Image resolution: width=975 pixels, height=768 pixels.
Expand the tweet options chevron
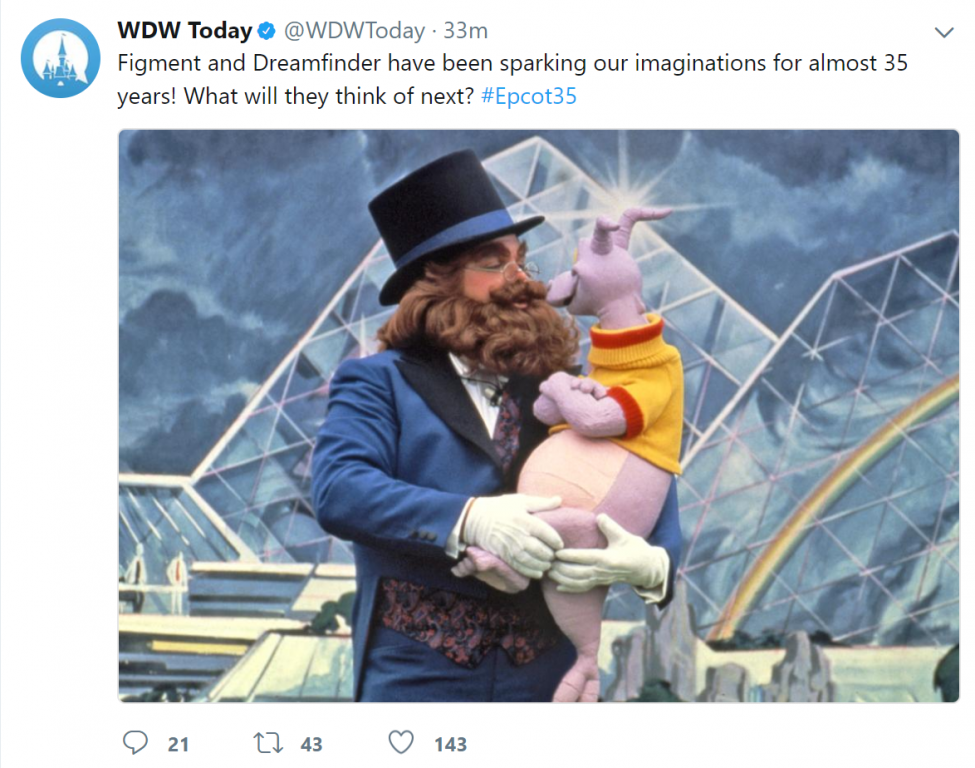coord(944,32)
